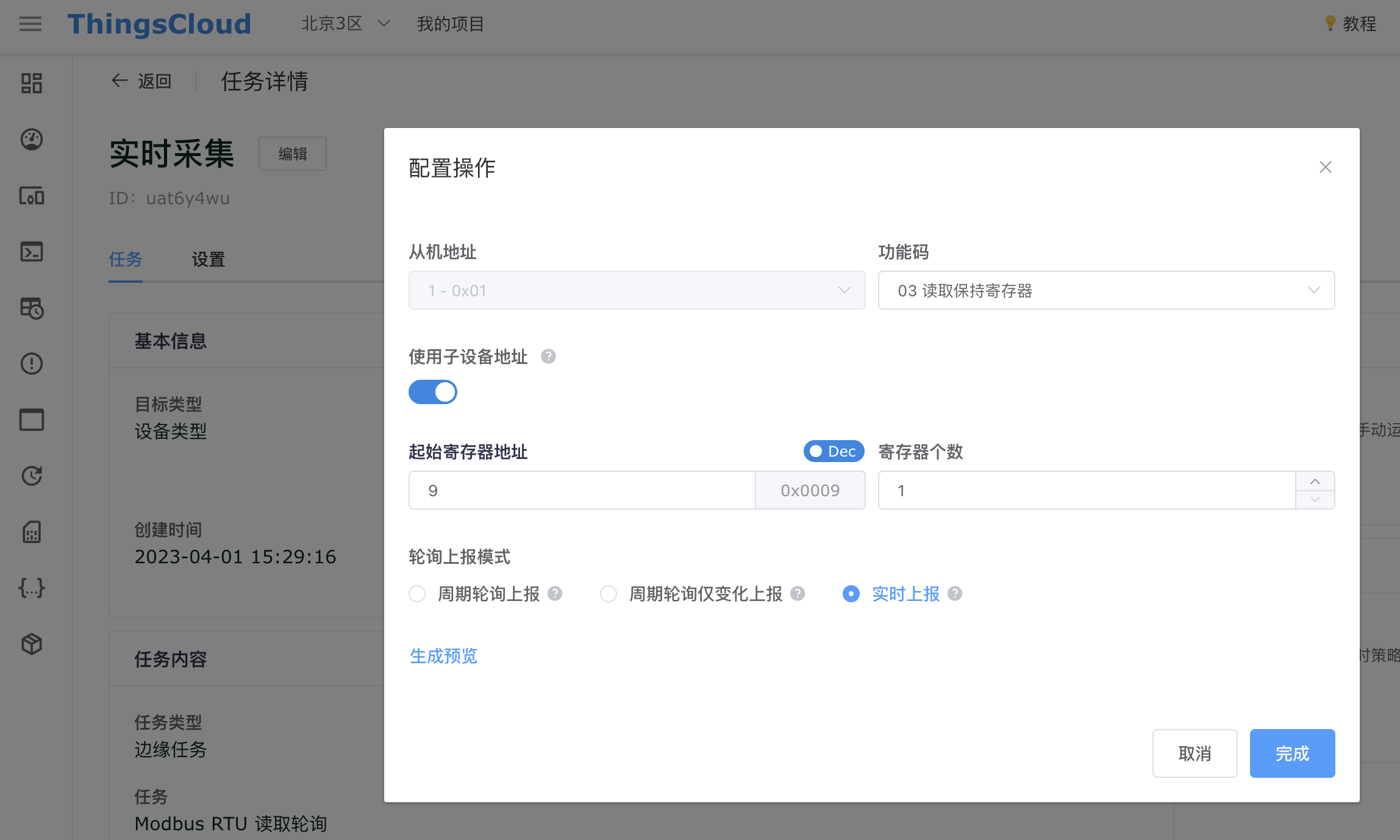
Task: Open the cube package icon in sidebar
Action: pyautogui.click(x=32, y=644)
